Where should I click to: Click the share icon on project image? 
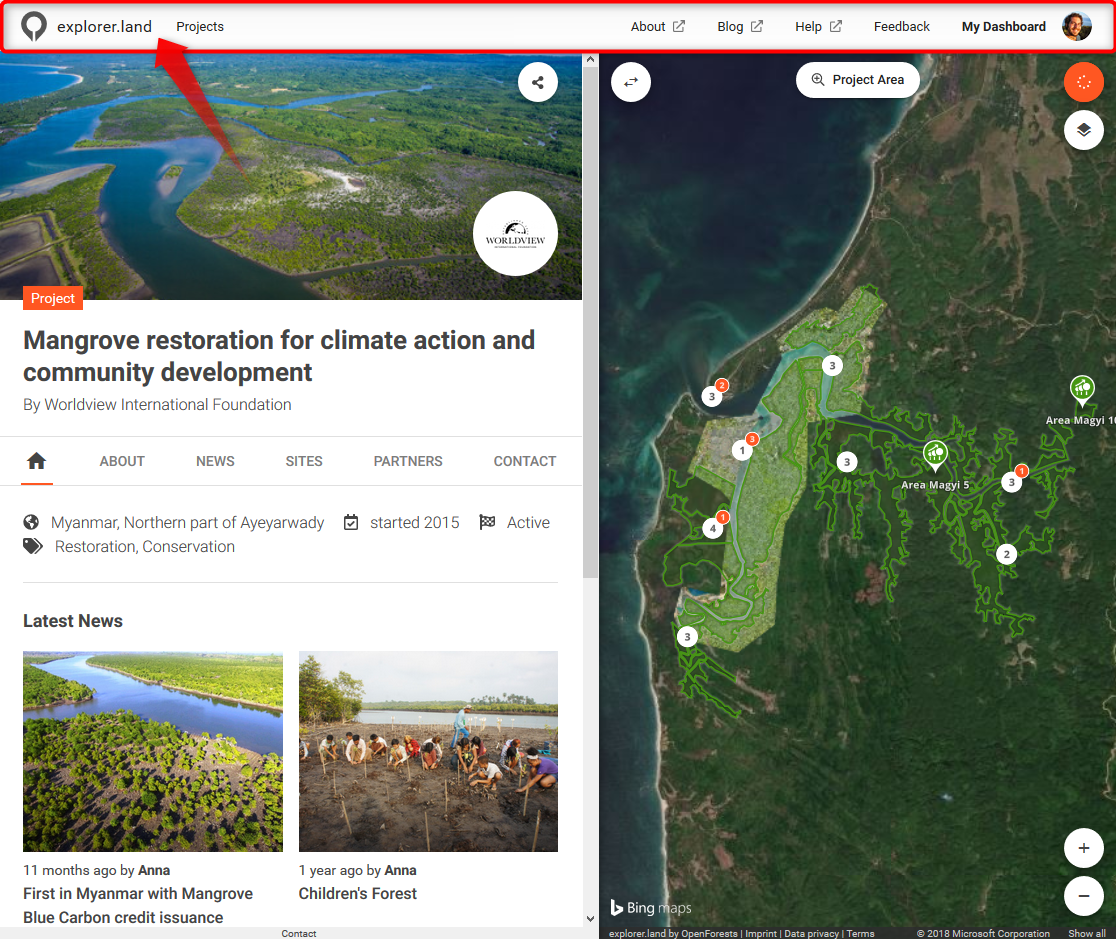pos(538,82)
